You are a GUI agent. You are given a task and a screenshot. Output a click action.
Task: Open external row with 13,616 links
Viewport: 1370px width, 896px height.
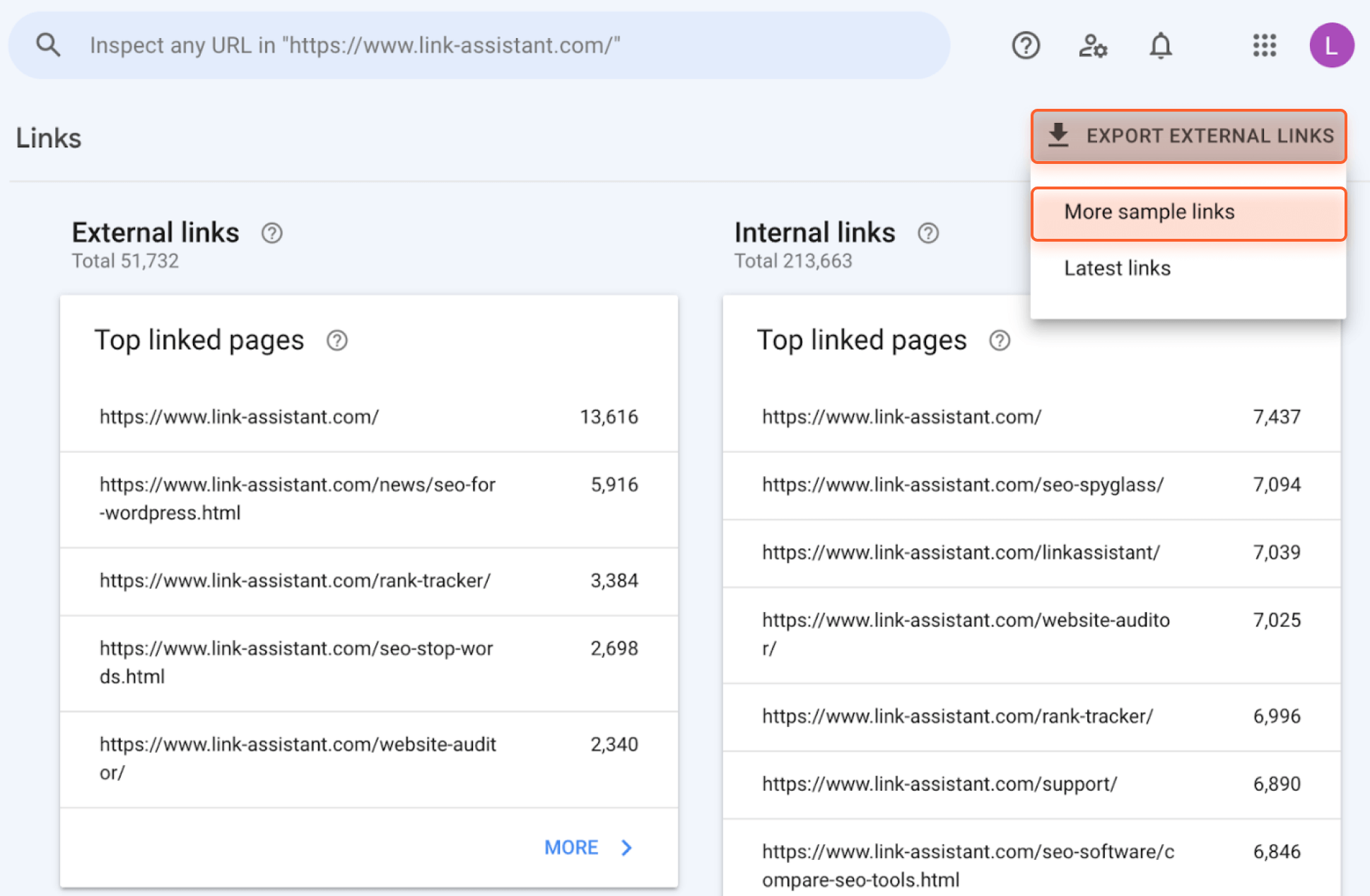(x=369, y=418)
